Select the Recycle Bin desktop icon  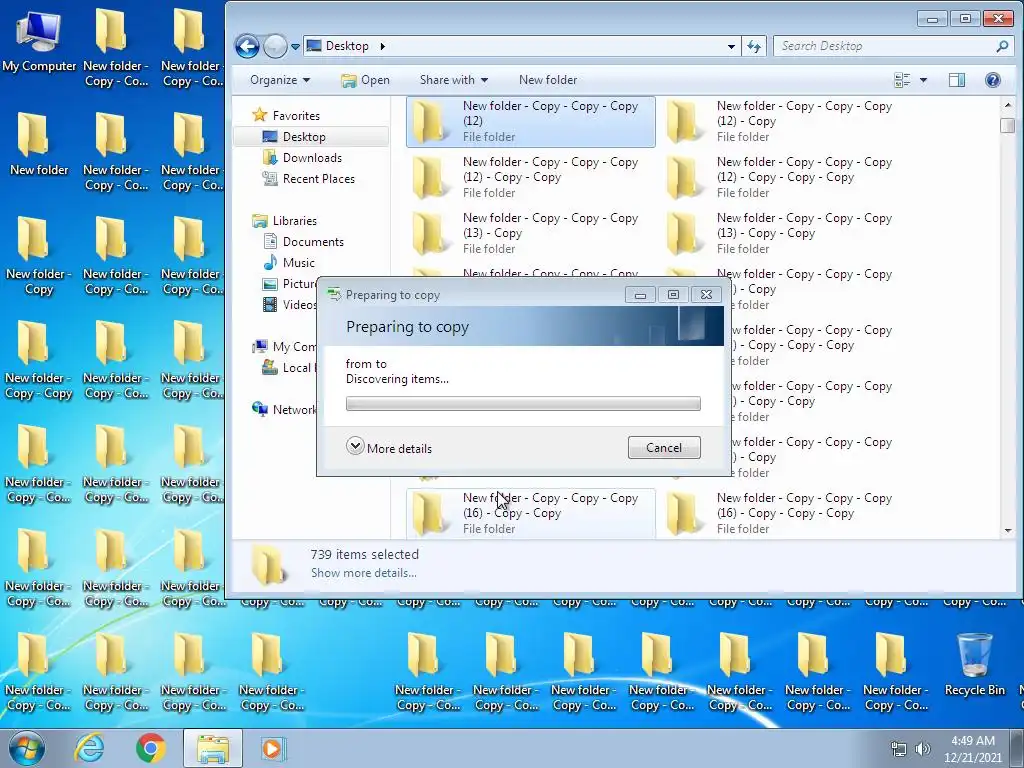[x=974, y=664]
